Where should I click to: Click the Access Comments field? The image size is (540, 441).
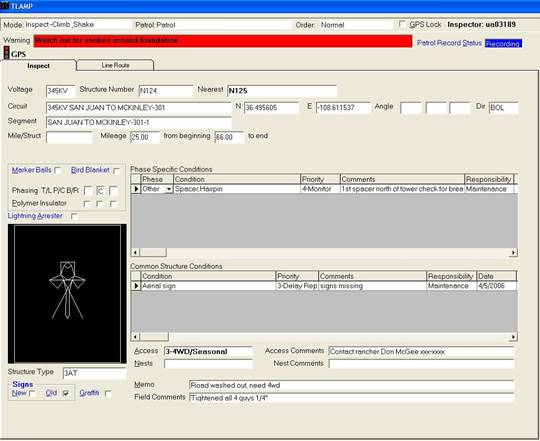point(422,351)
